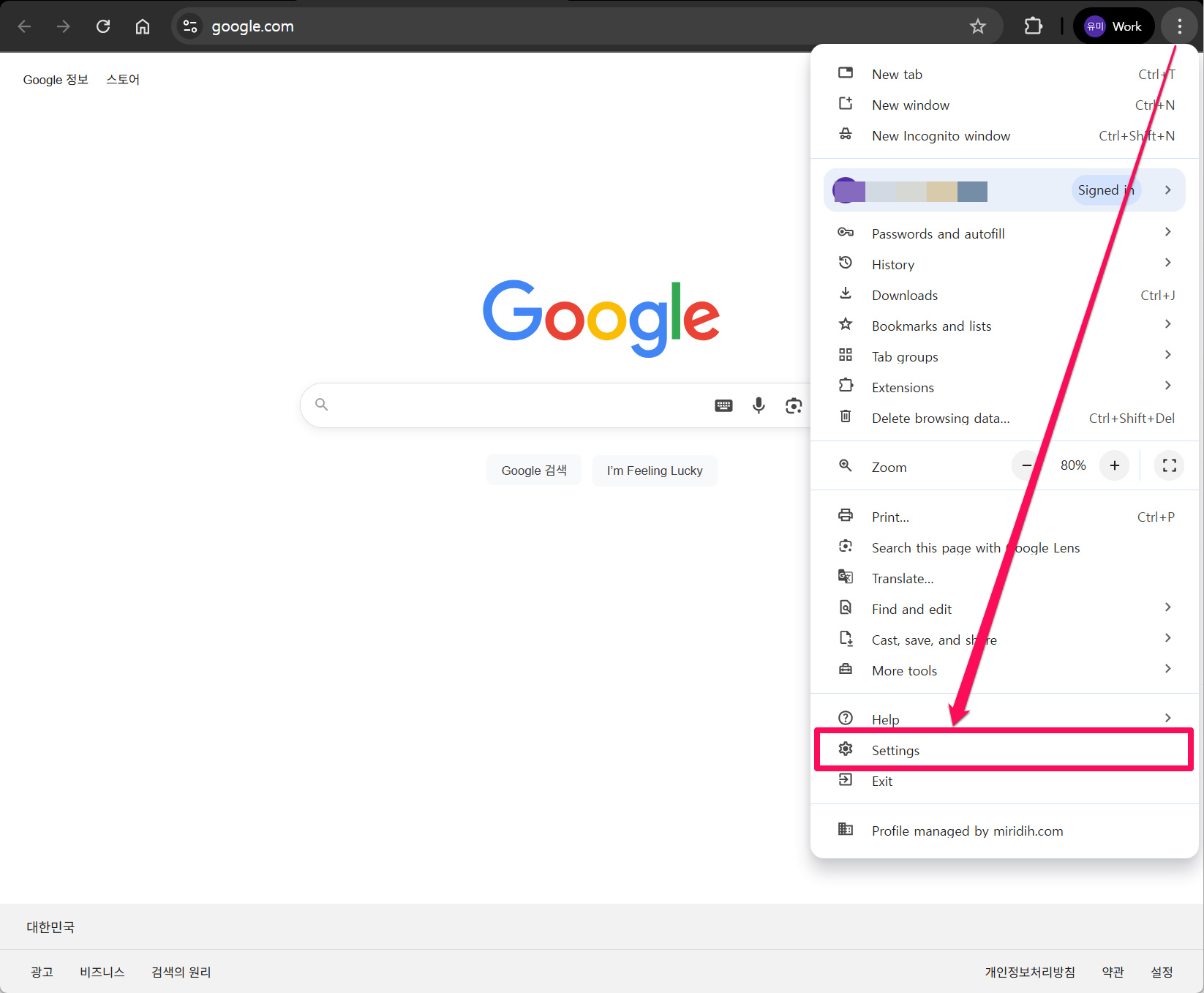Reload the page with the refresh icon
Viewport: 1204px width, 993px height.
pyautogui.click(x=103, y=26)
